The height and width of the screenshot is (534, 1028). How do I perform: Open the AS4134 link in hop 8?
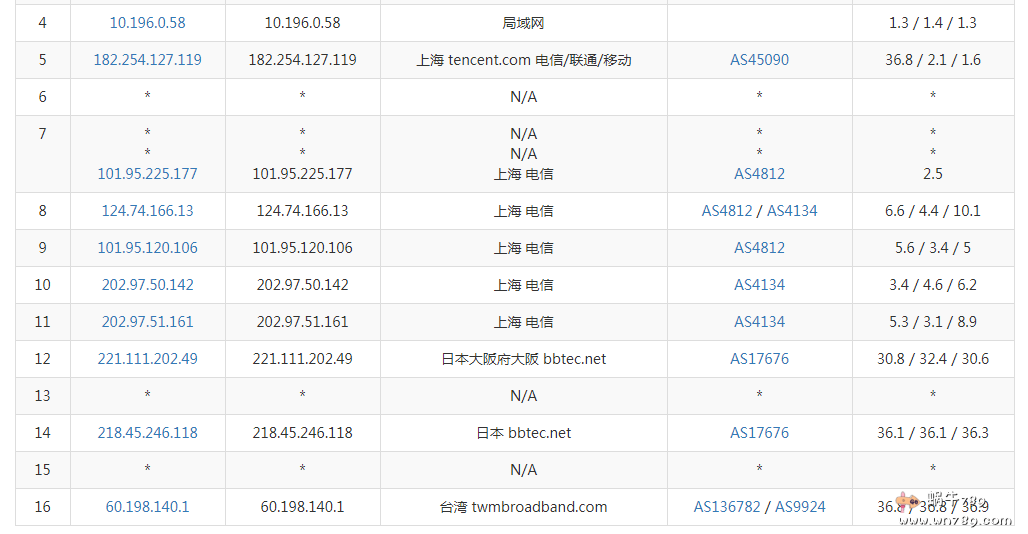[792, 210]
